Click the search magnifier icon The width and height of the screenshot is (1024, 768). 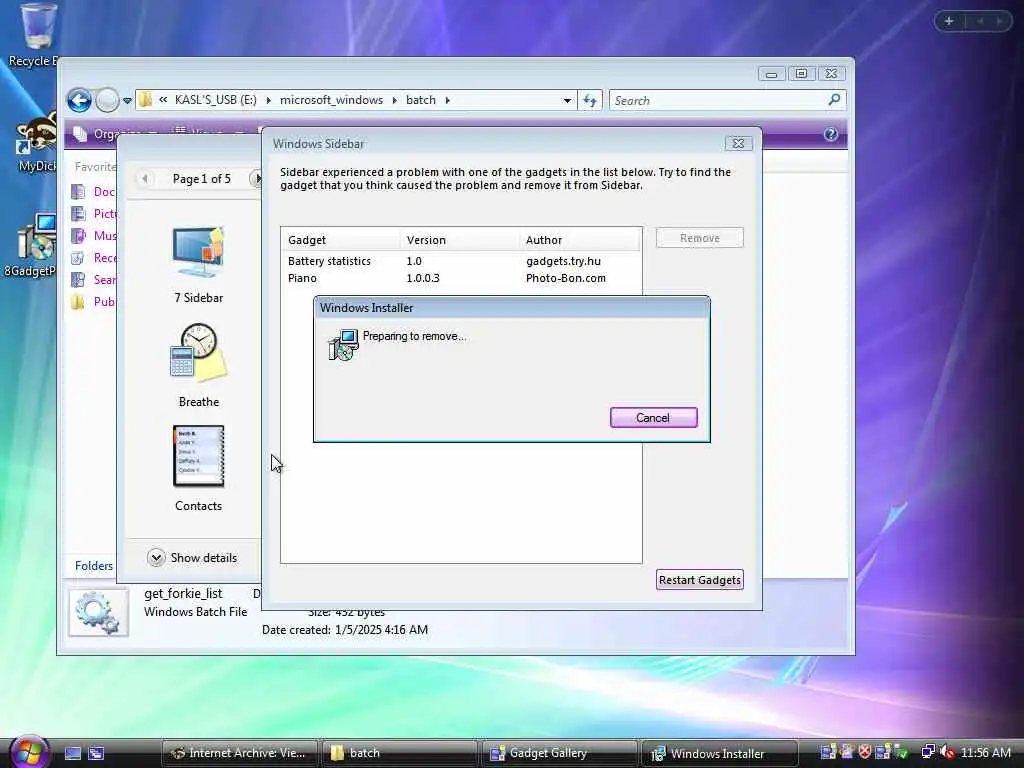[x=834, y=100]
